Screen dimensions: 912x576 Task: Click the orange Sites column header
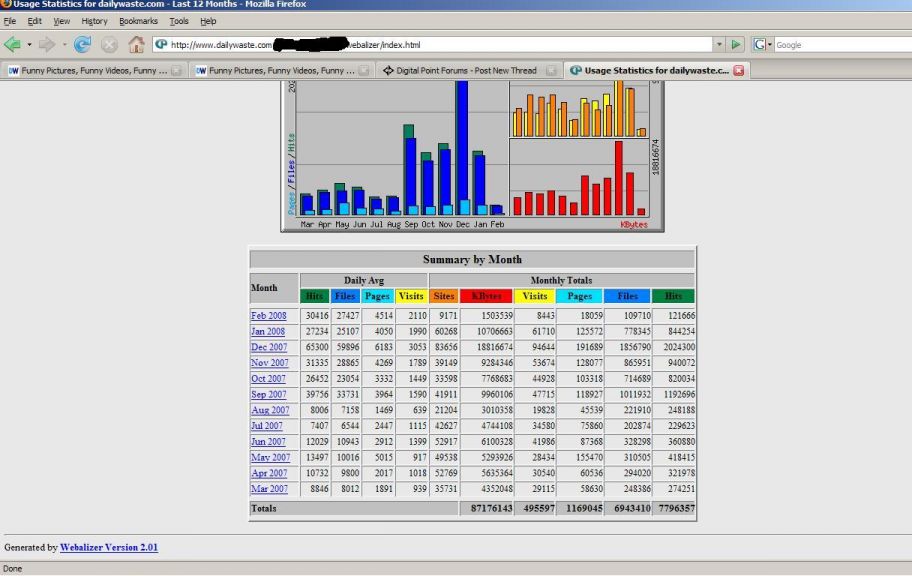(444, 296)
